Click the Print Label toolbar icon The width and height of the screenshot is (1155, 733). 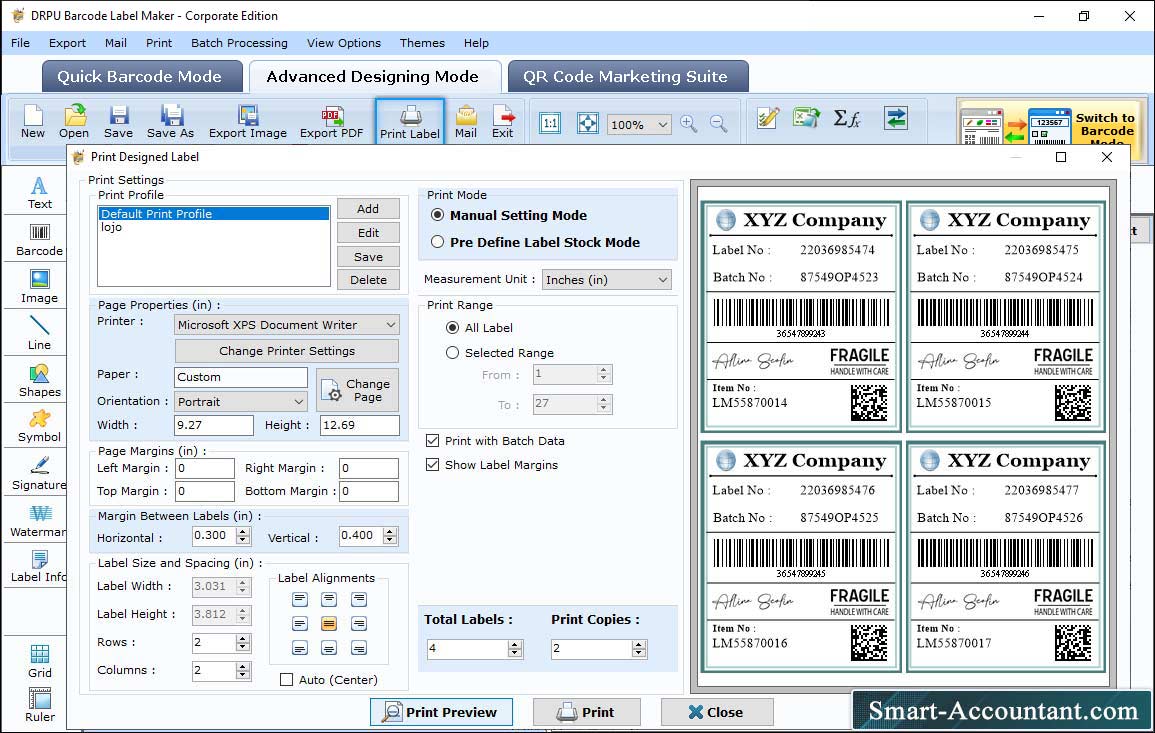(410, 122)
